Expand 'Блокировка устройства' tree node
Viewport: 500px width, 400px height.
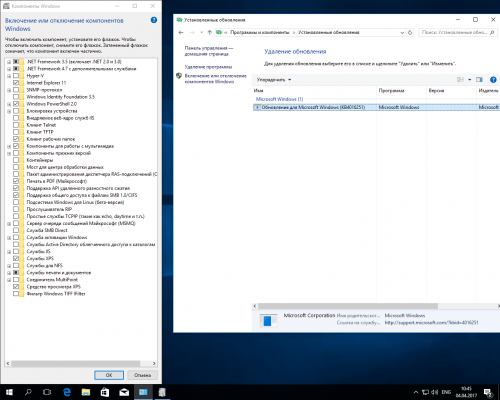click(9, 111)
